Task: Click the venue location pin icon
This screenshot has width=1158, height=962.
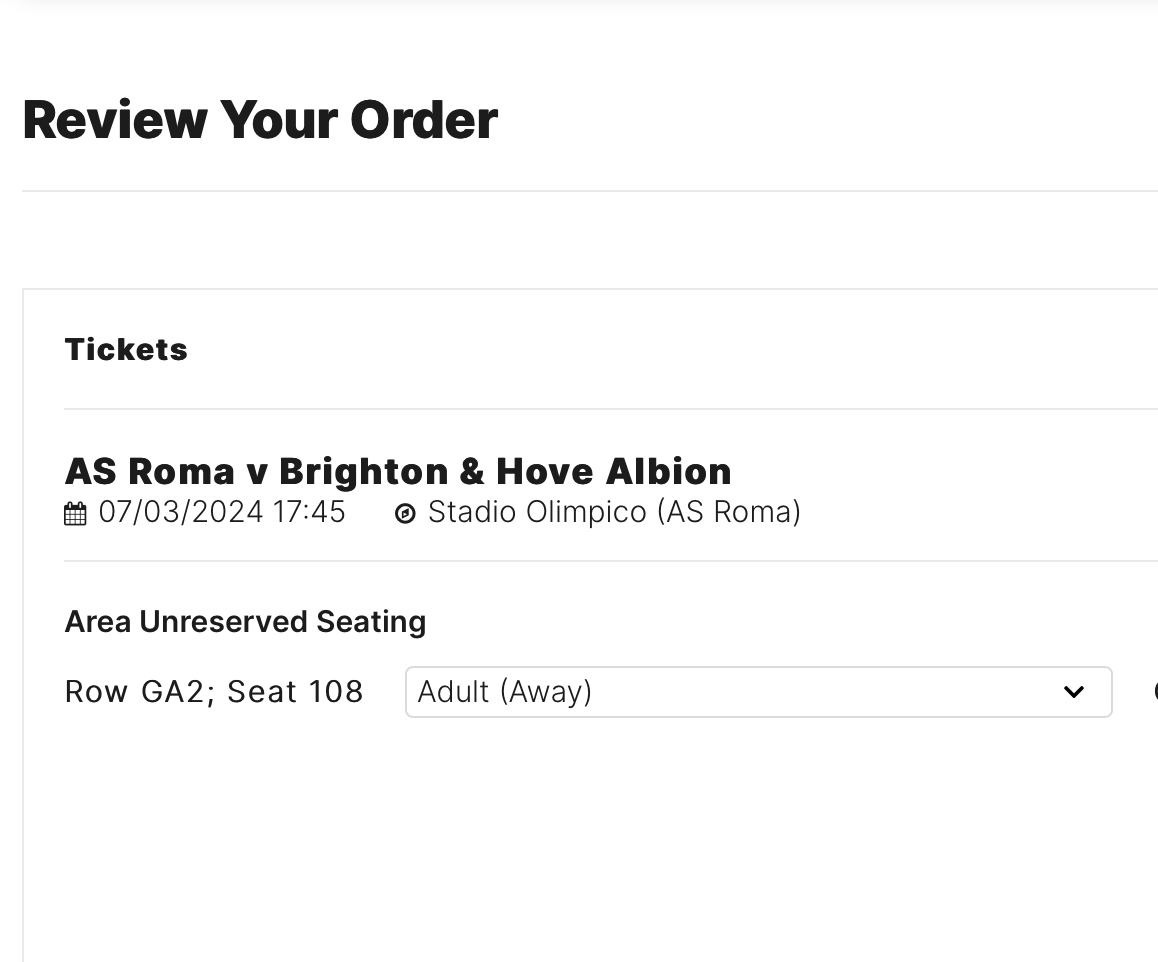Action: pos(405,513)
